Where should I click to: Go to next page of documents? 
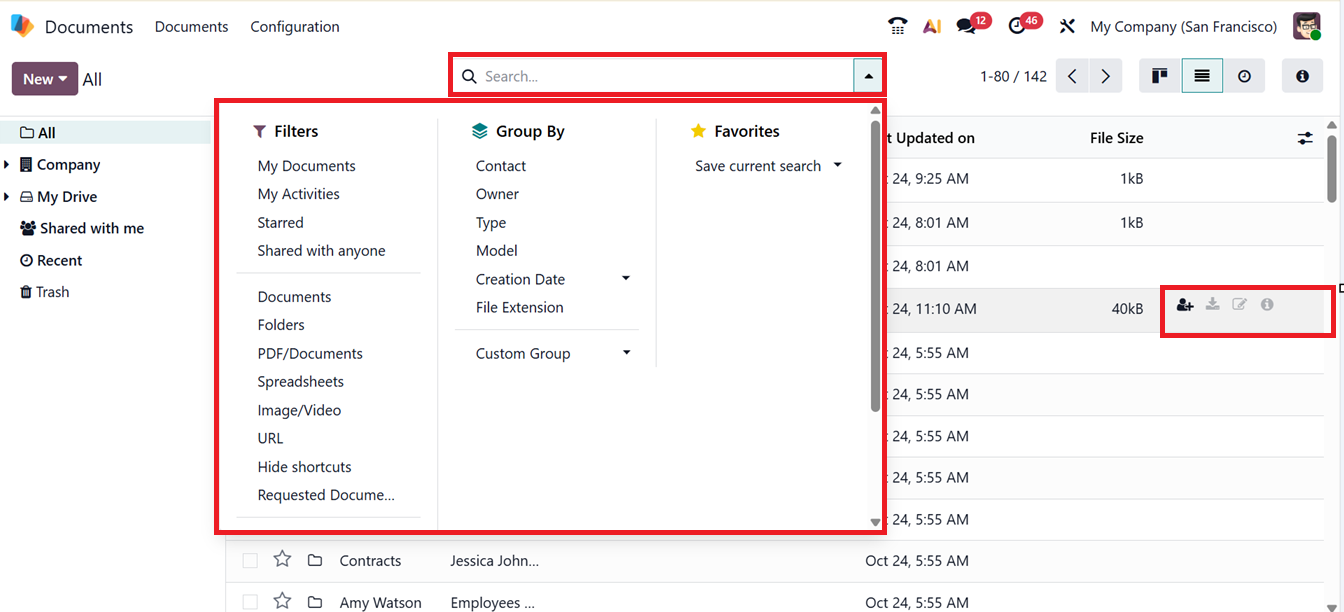tap(1105, 76)
